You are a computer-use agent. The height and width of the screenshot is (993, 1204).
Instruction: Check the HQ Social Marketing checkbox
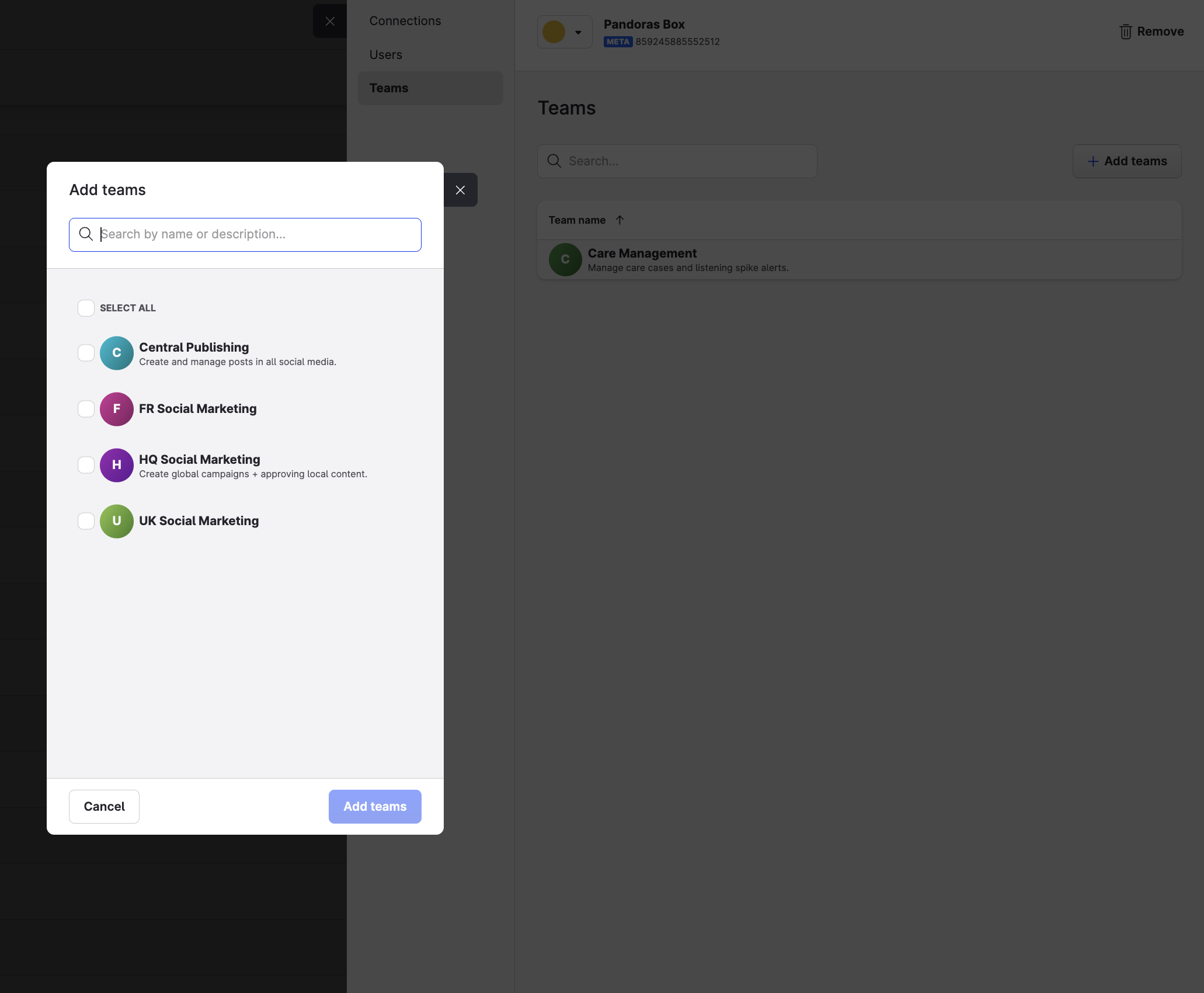(86, 465)
